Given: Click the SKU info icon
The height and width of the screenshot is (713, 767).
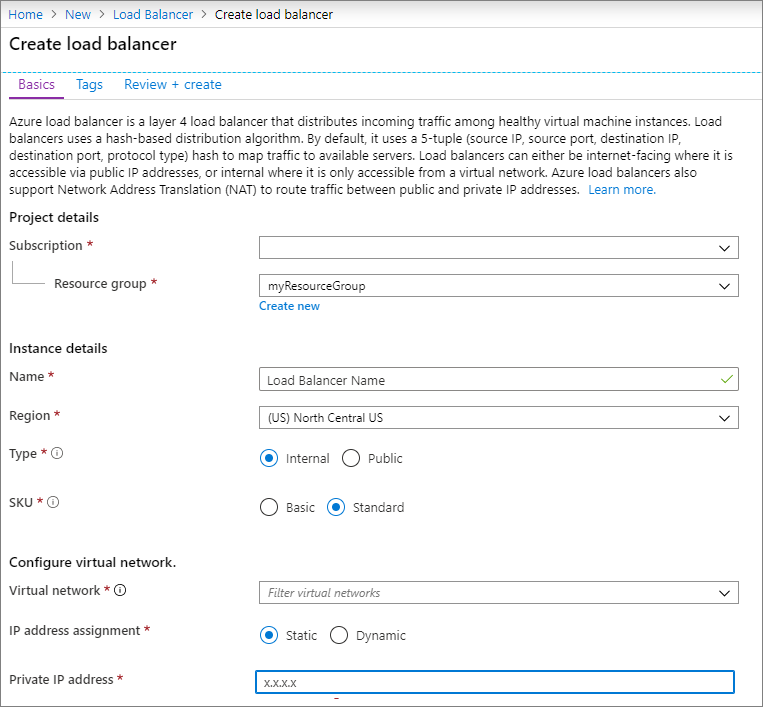Looking at the screenshot, I should (53, 502).
